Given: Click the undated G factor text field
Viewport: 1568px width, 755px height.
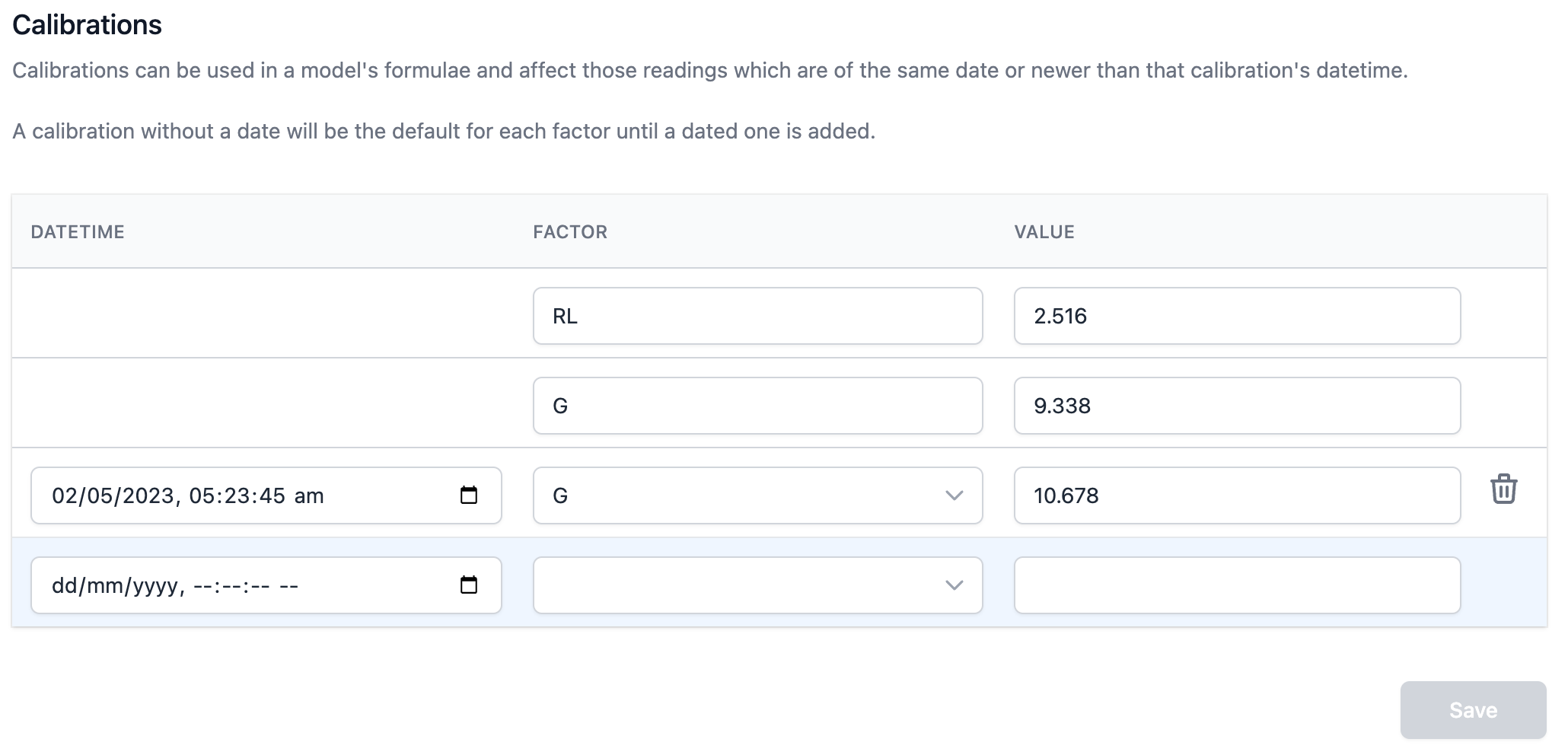Looking at the screenshot, I should point(757,406).
